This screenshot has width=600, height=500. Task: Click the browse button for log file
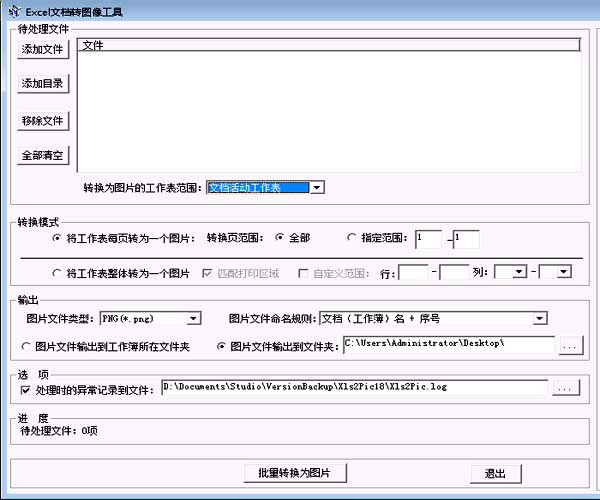point(566,388)
